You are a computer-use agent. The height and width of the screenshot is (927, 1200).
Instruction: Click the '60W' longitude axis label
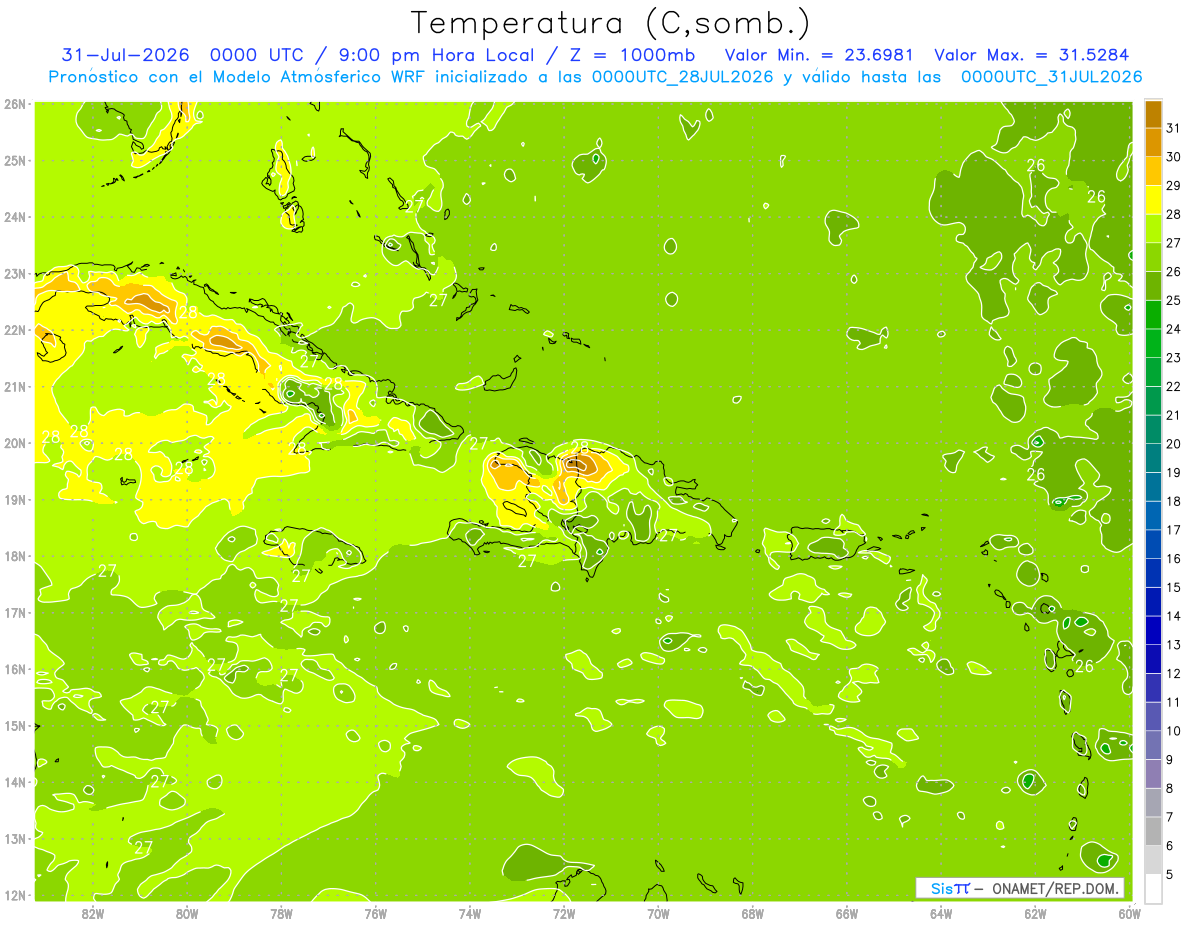click(1129, 914)
